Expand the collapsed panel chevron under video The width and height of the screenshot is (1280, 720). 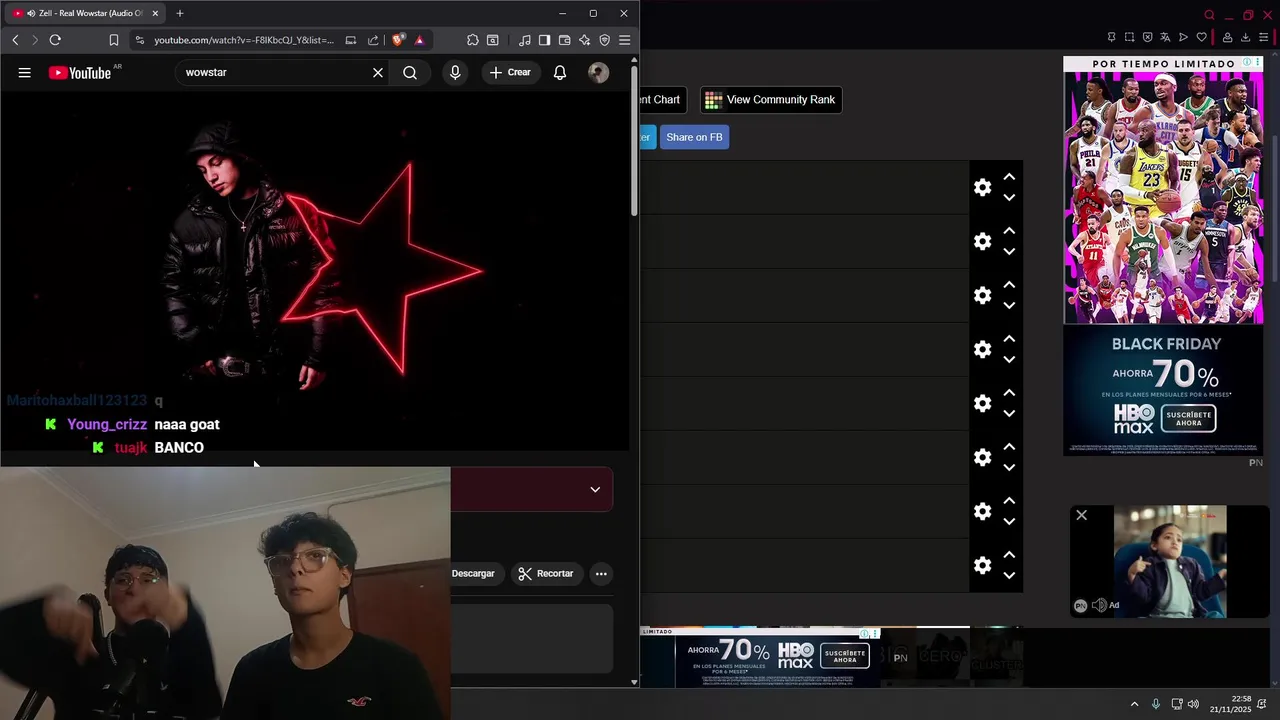tap(595, 489)
